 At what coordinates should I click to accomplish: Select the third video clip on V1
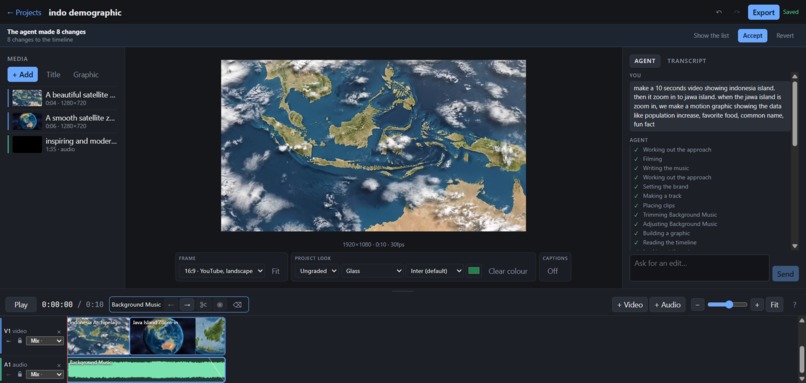[x=210, y=336]
